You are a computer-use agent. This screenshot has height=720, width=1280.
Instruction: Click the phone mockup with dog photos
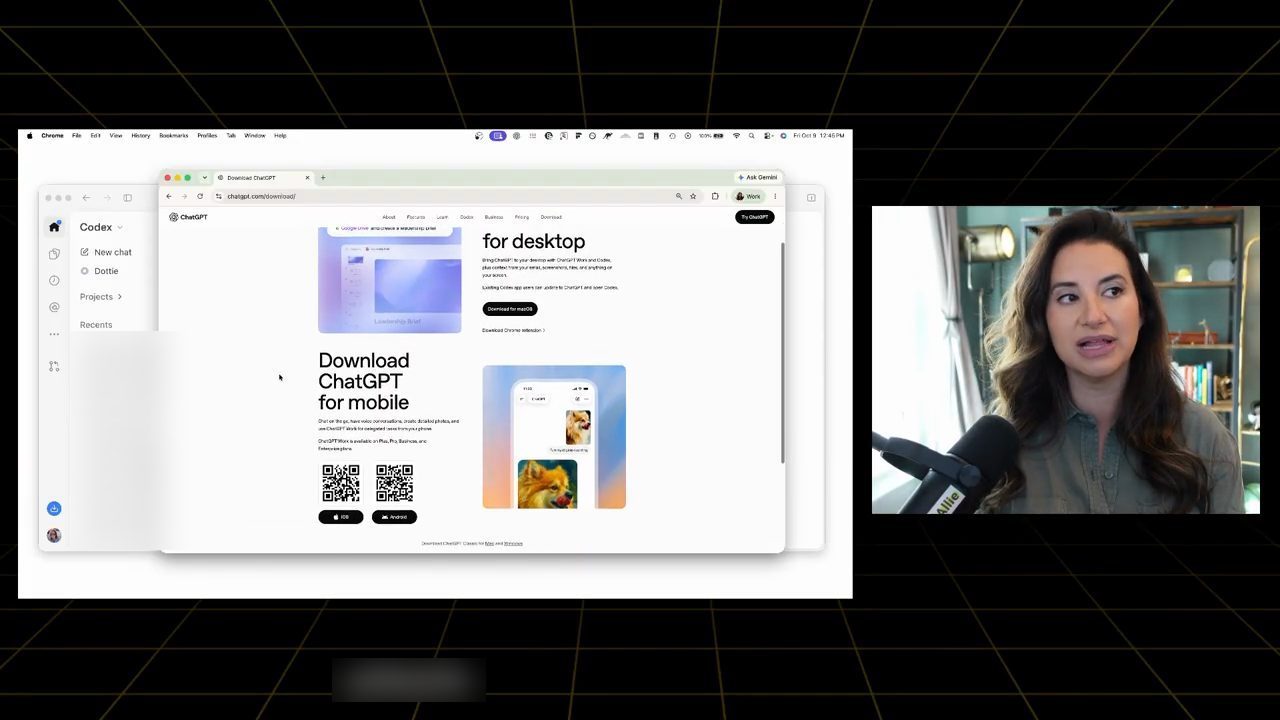[x=554, y=437]
